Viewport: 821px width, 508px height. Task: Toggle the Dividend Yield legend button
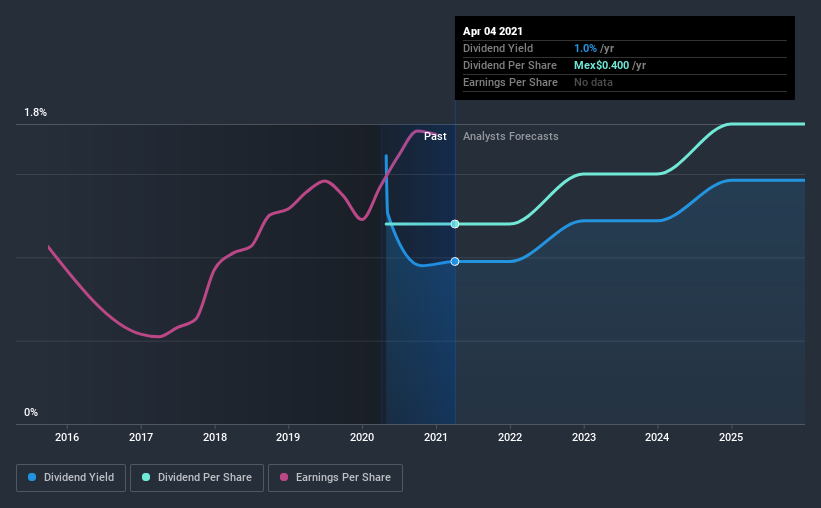pos(71,478)
